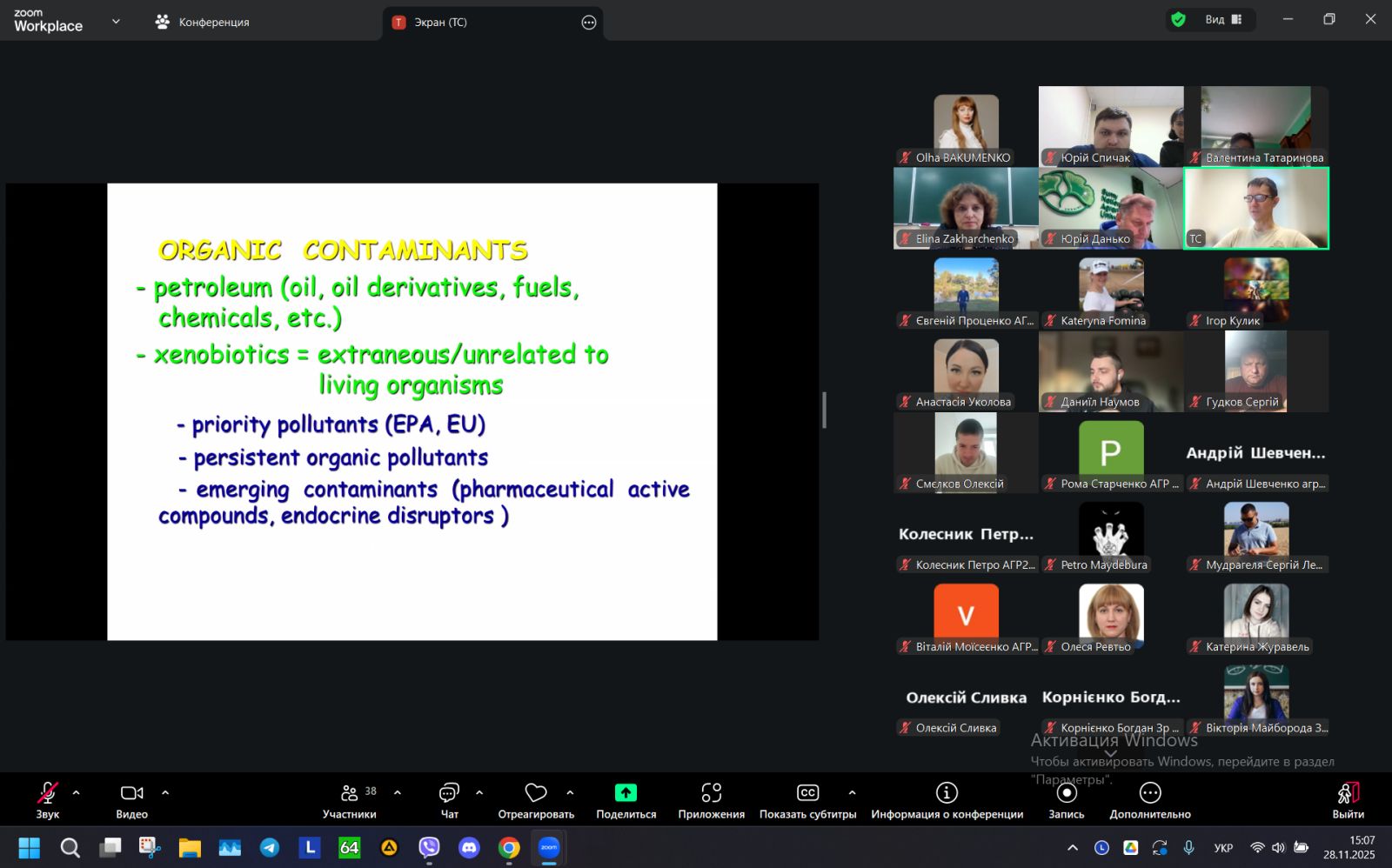Open the Participants panel icon
Image resolution: width=1392 pixels, height=868 pixels.
(x=349, y=793)
